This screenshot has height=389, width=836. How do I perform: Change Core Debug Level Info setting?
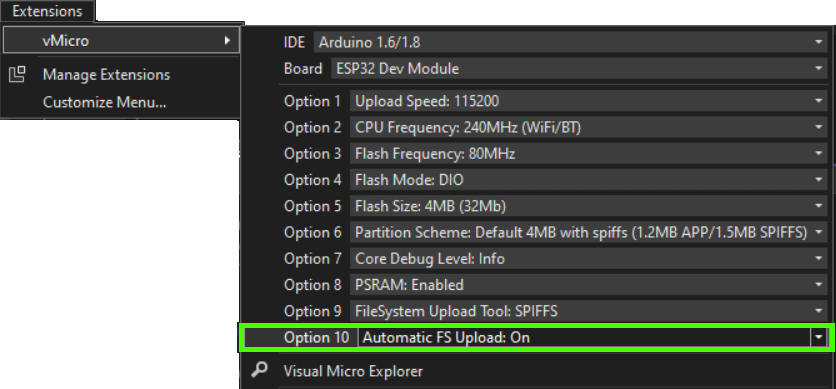[589, 259]
